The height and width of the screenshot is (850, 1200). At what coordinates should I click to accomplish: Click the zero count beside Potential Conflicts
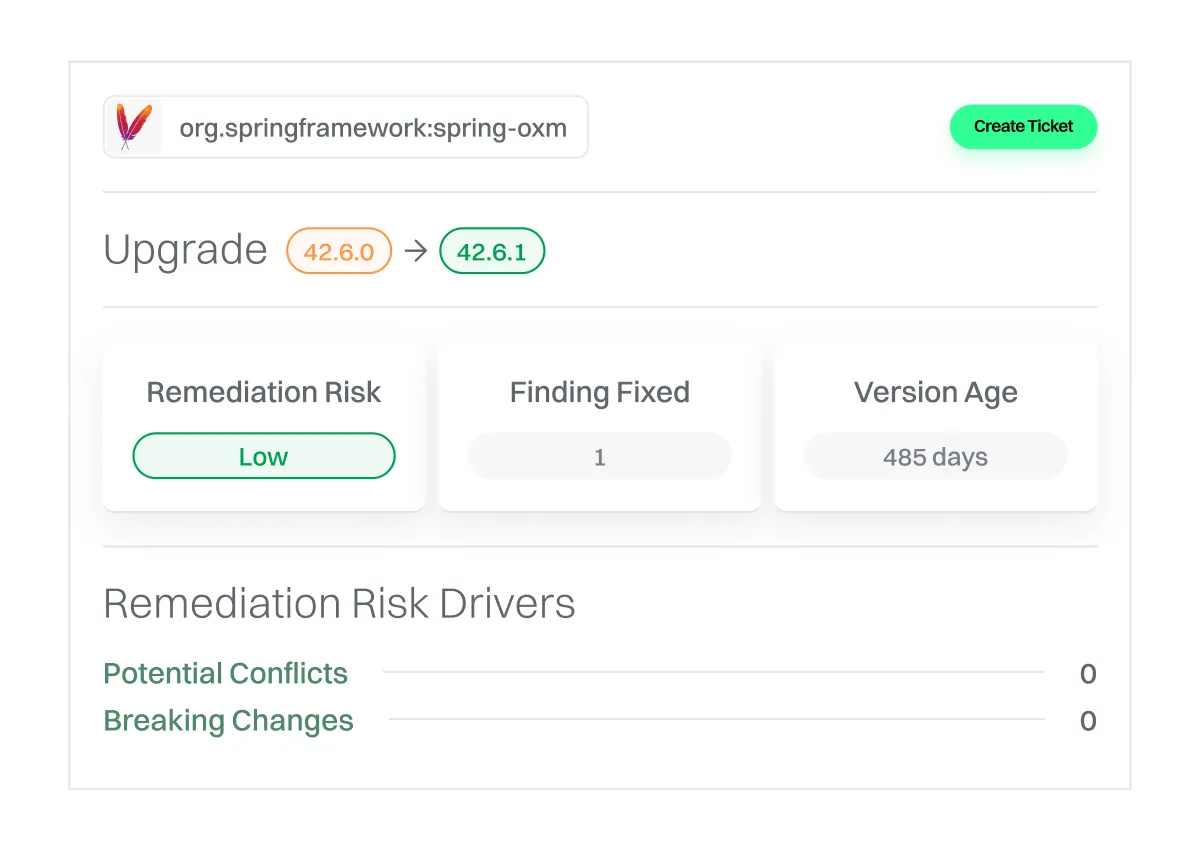(1088, 674)
